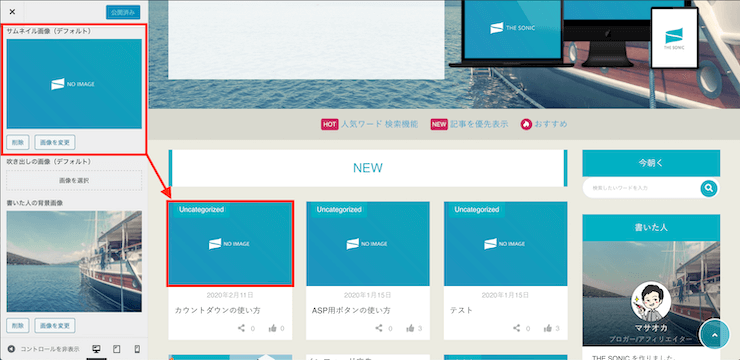Open the テスト post title link

pyautogui.click(x=461, y=310)
